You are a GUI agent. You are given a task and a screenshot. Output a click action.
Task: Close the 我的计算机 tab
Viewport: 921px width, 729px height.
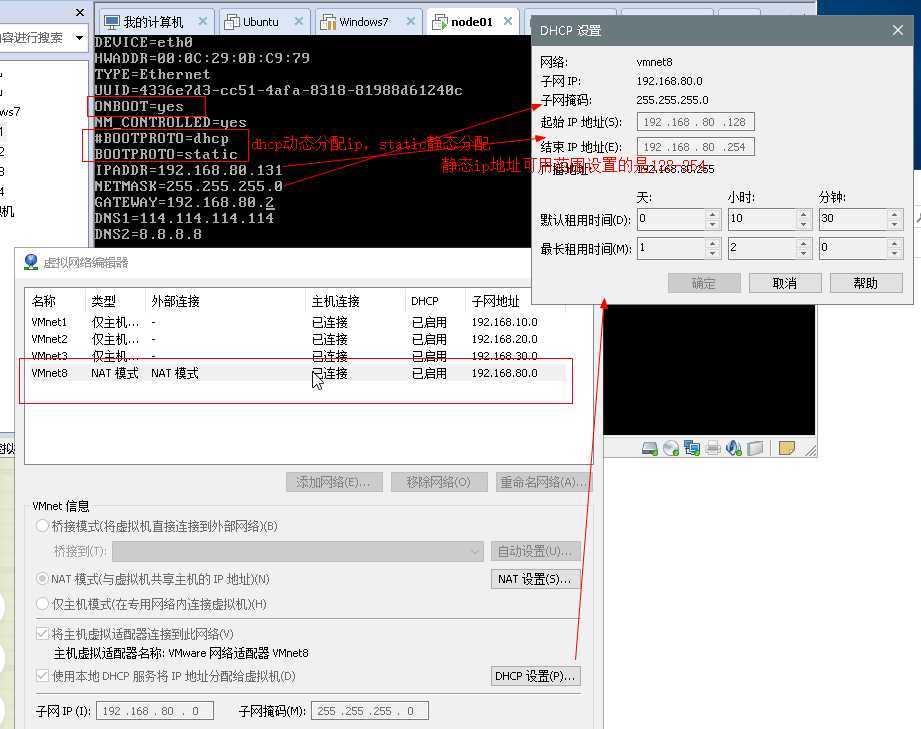(x=203, y=21)
